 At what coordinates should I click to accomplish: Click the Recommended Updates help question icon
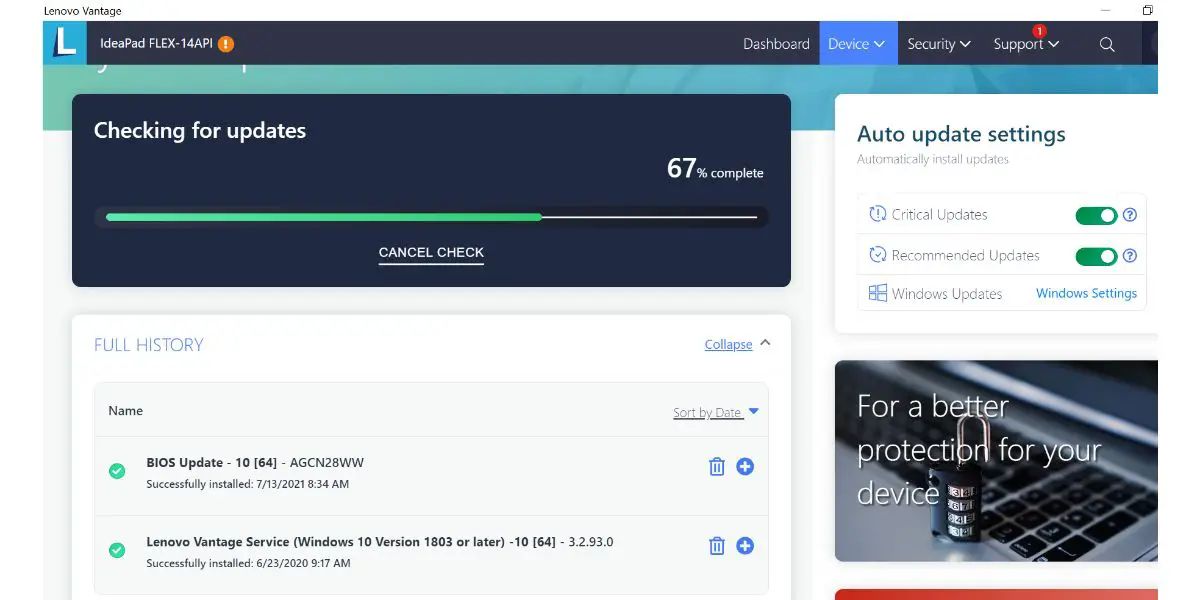(x=1130, y=256)
